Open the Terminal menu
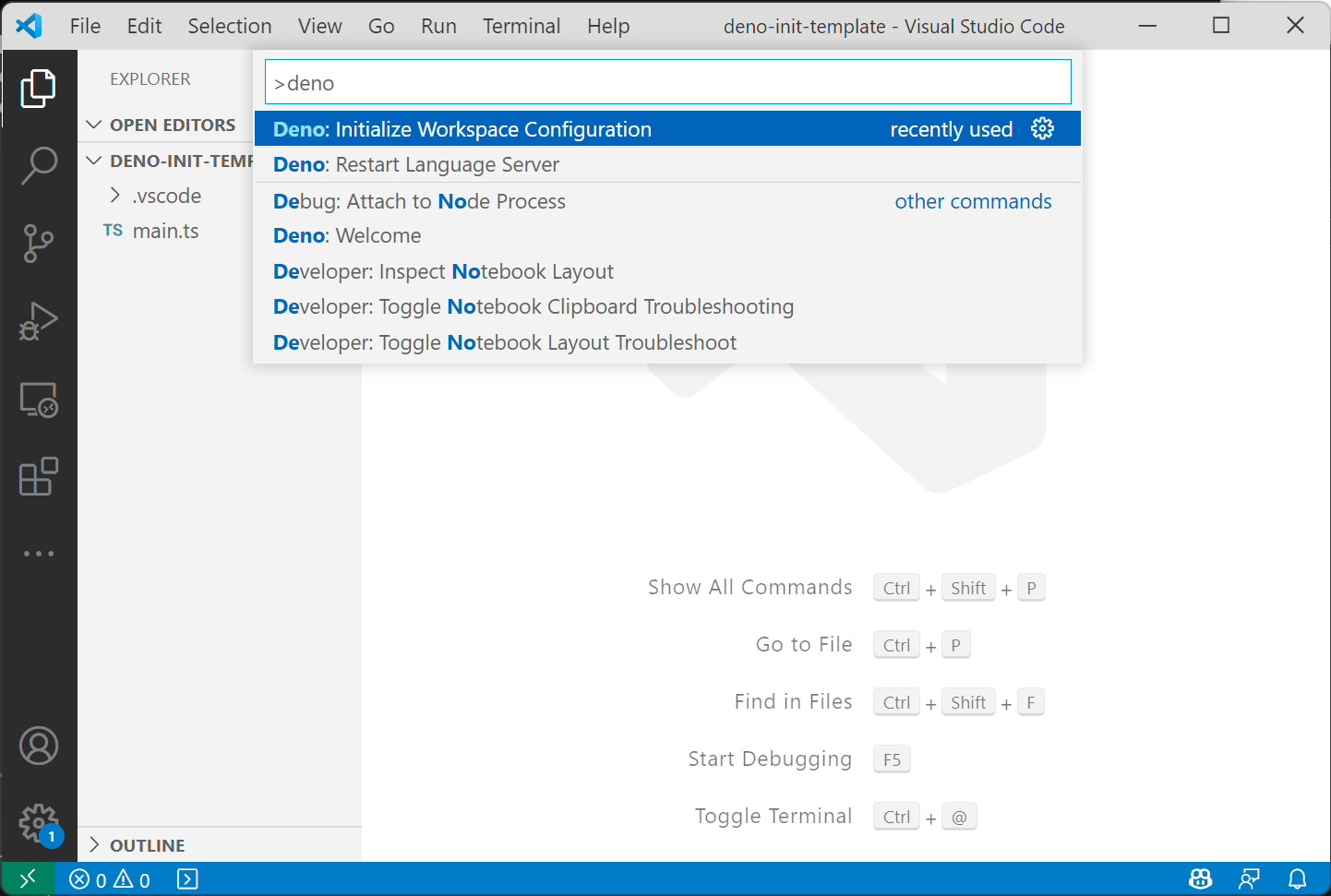Viewport: 1331px width, 896px height. [521, 26]
